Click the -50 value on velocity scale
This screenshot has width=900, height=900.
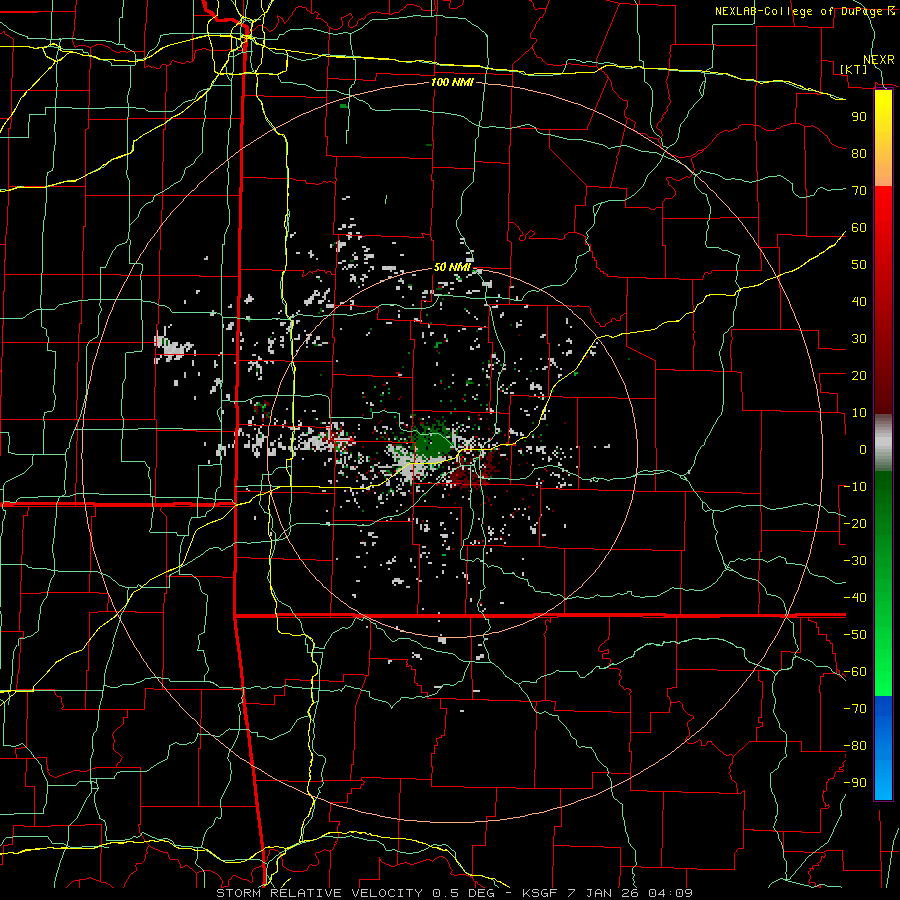pos(855,635)
